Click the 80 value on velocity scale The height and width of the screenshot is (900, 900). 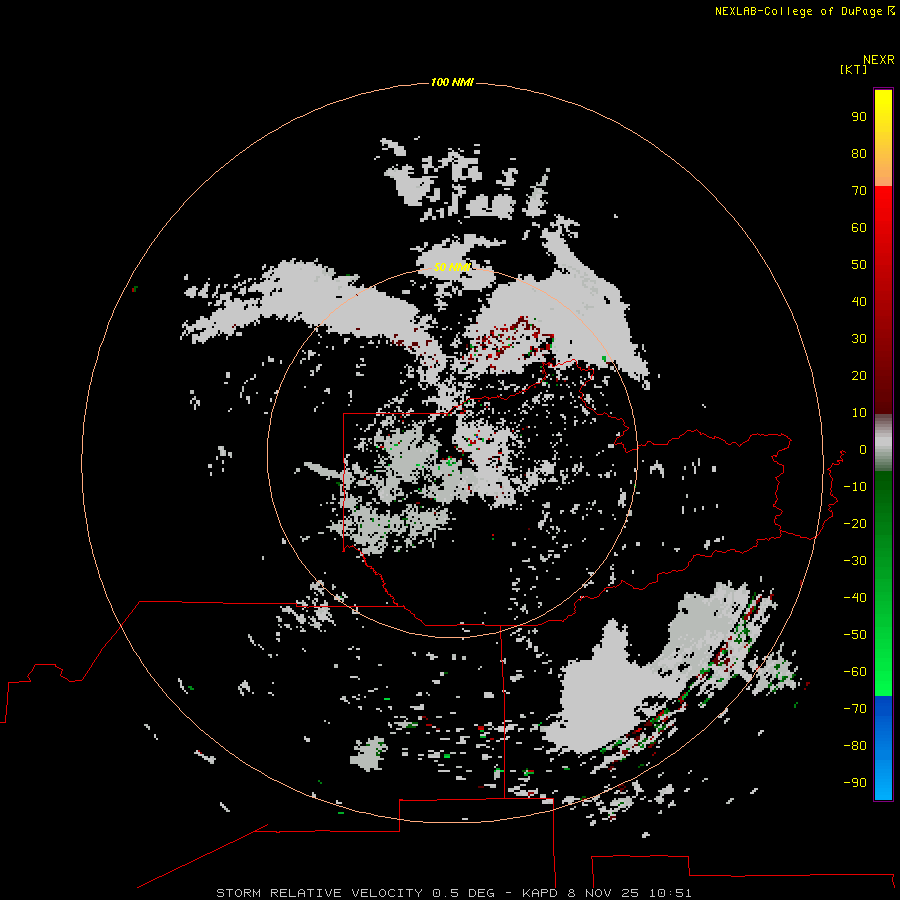click(859, 153)
